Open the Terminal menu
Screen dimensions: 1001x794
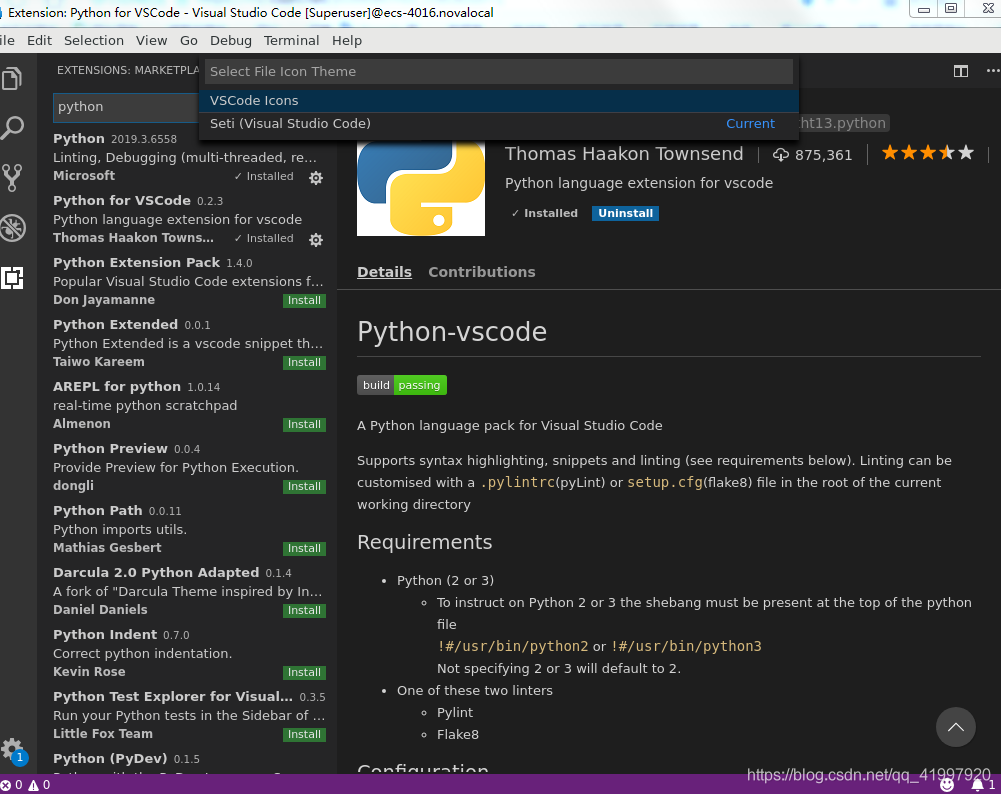(291, 40)
